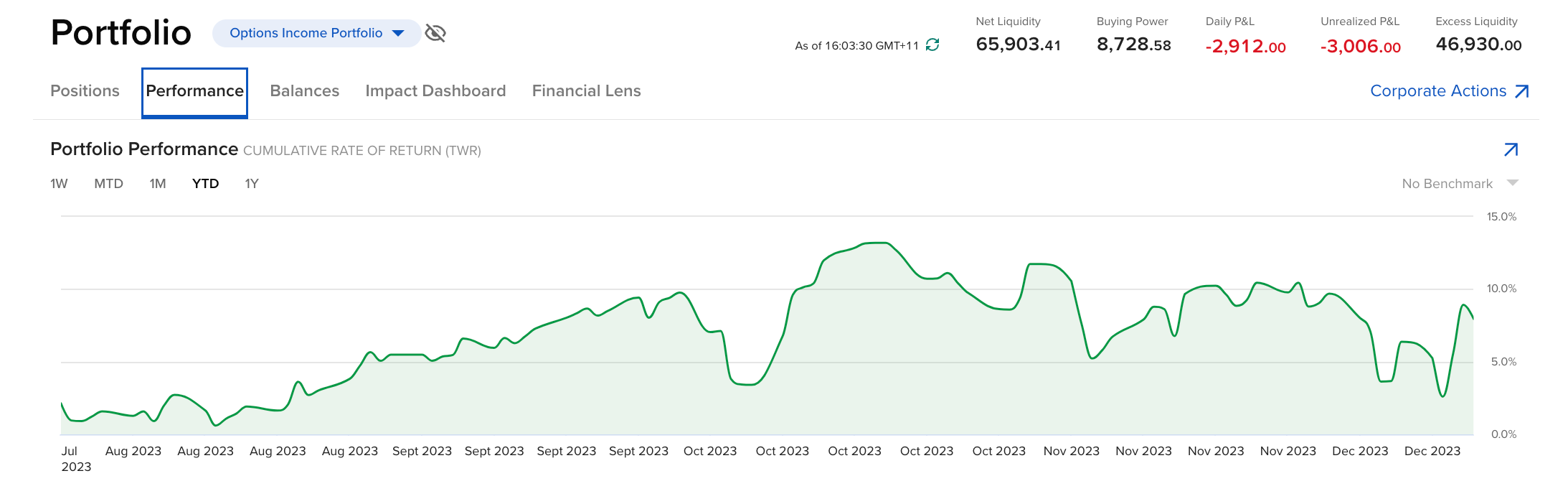The image size is (1568, 504).
Task: Click the As of 16:03:30 GMT+11 timestamp
Action: pyautogui.click(x=856, y=46)
